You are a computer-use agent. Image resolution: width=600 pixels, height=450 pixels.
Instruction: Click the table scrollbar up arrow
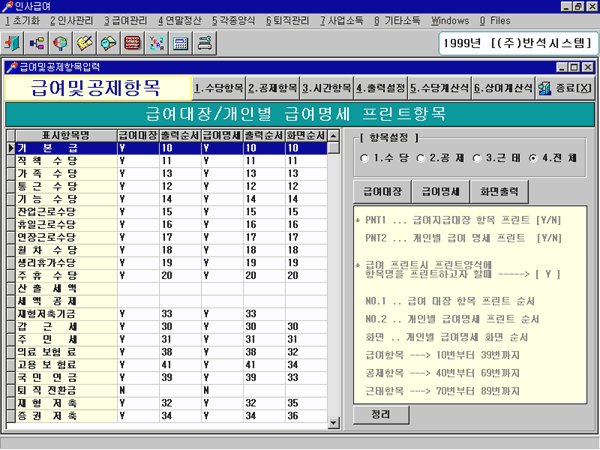point(340,133)
